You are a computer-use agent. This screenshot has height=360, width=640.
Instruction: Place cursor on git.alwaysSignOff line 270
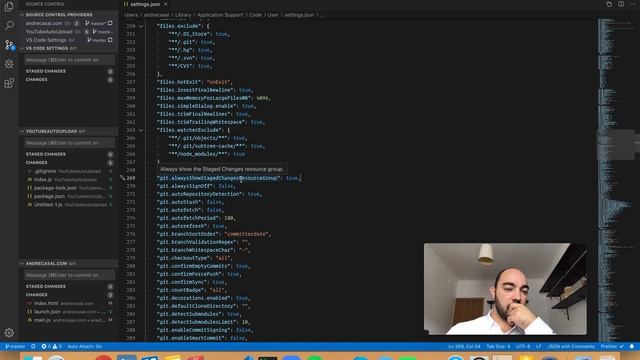point(196,186)
